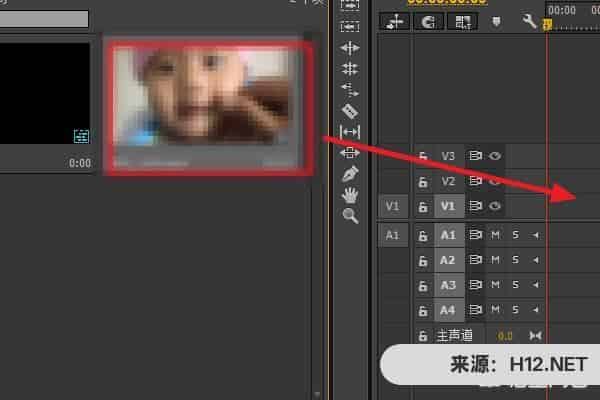This screenshot has height=400, width=600.
Task: Lock the V1 video track
Action: 423,207
